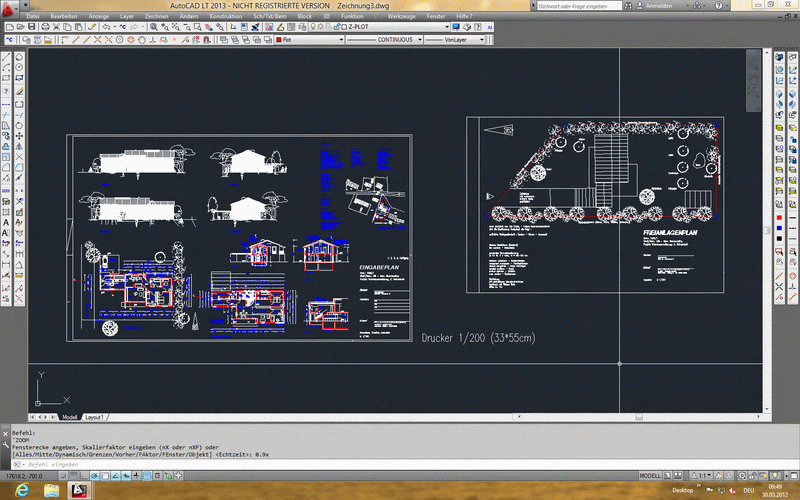The width and height of the screenshot is (800, 500).
Task: Select the black color swatch in right toolbar
Action: pos(779,238)
